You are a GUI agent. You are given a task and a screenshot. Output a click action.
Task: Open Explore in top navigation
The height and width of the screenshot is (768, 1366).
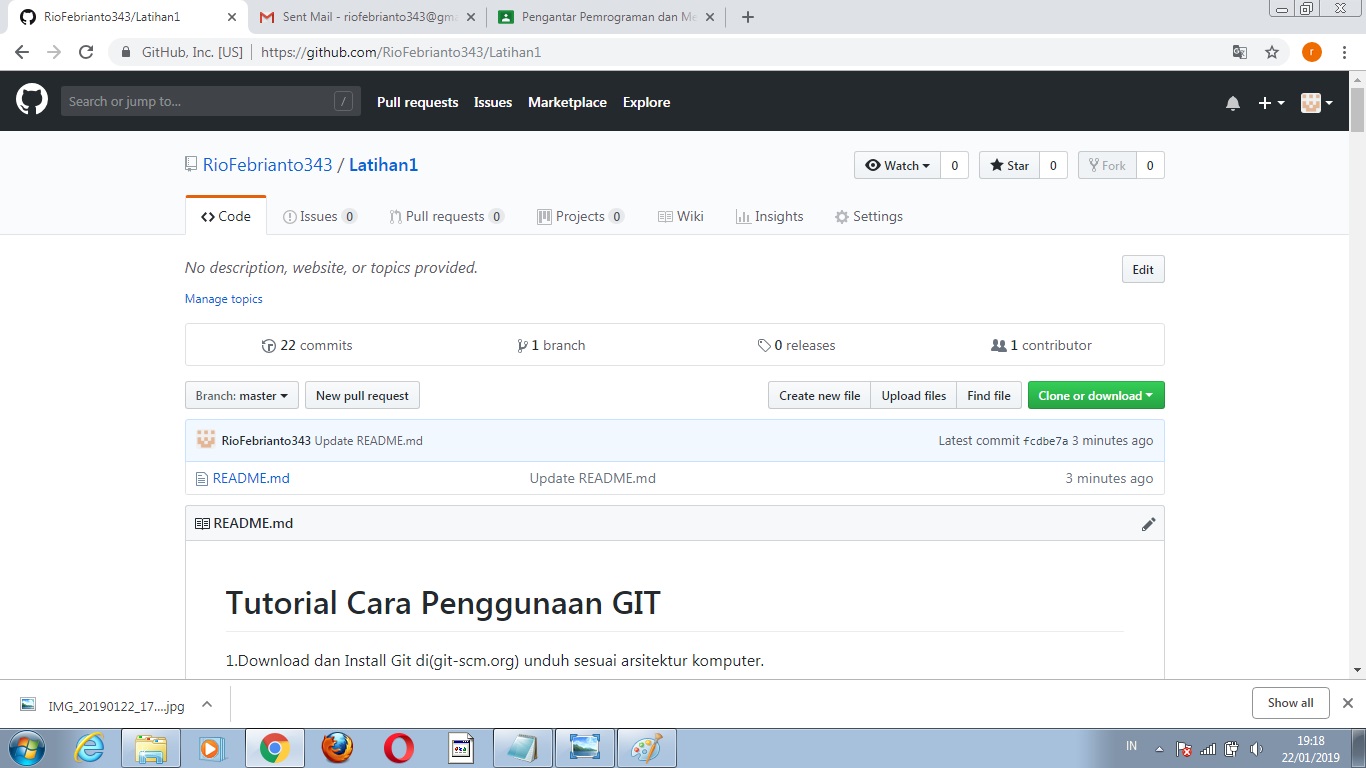coord(646,102)
